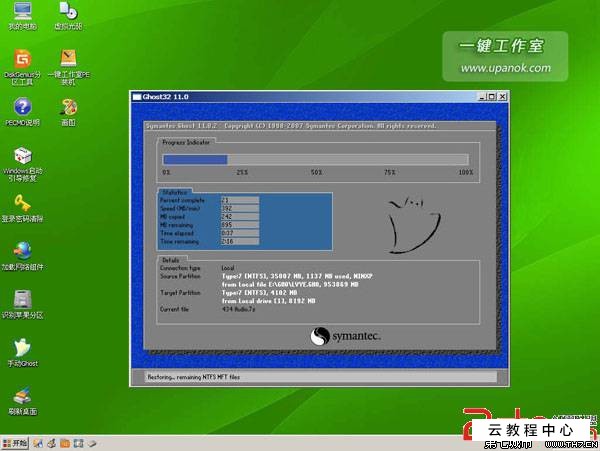Image resolution: width=600 pixels, height=451 pixels.
Task: Open the PECMD说明 help icon
Action: [21, 107]
